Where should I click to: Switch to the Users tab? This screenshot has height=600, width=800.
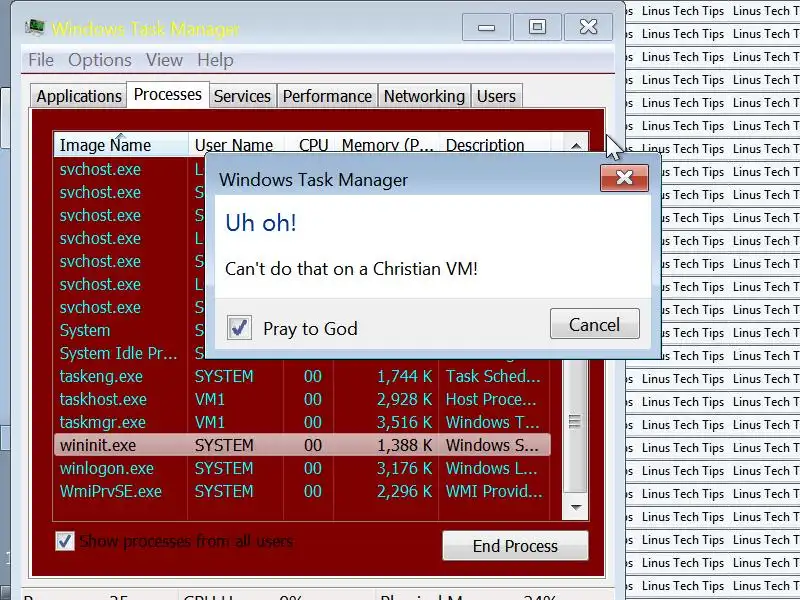click(496, 96)
